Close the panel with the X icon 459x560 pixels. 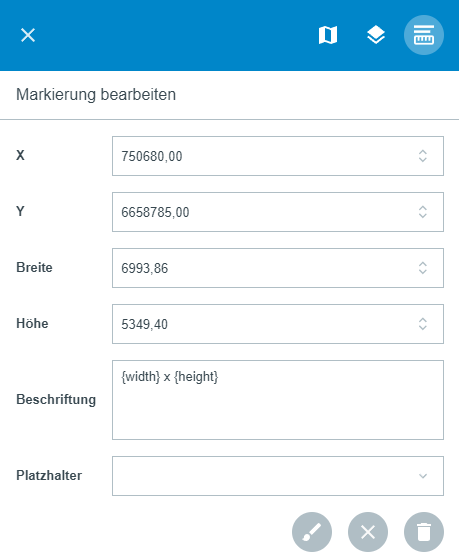(x=28, y=35)
